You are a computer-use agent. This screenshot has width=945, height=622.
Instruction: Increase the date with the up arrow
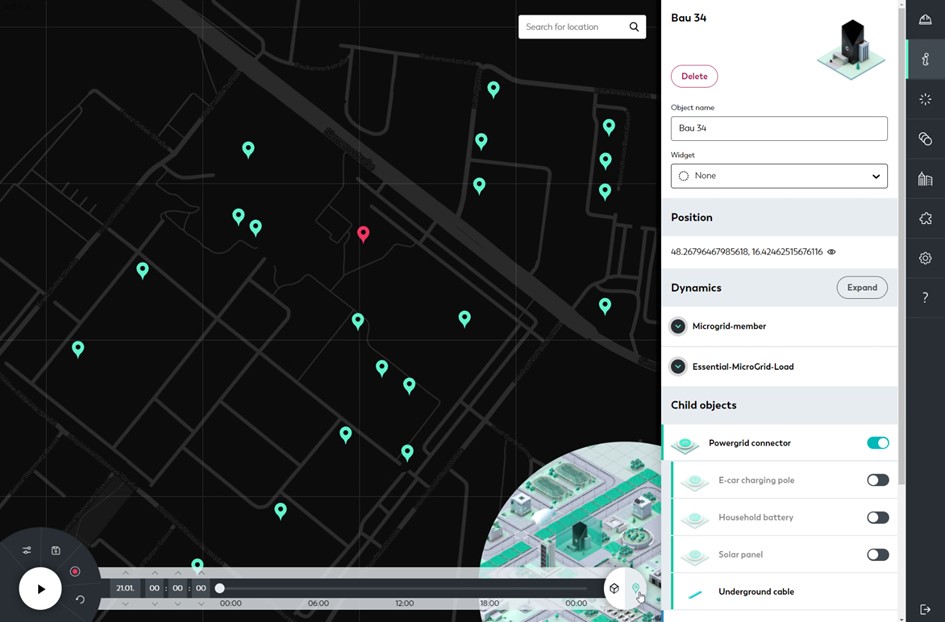point(125,573)
